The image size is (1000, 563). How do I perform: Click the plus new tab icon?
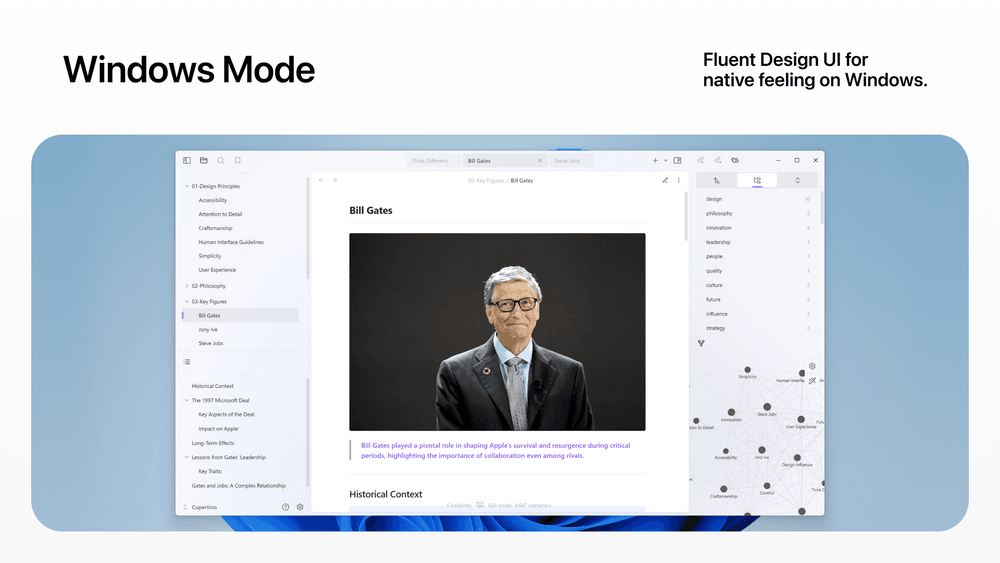655,161
